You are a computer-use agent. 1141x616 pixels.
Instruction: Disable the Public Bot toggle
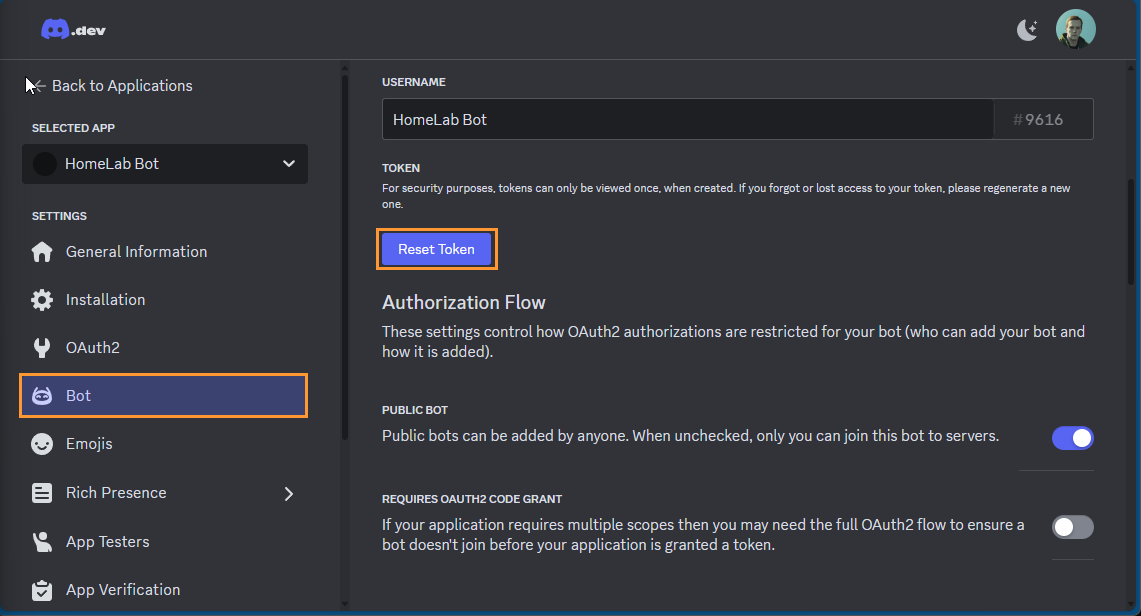pyautogui.click(x=1072, y=438)
